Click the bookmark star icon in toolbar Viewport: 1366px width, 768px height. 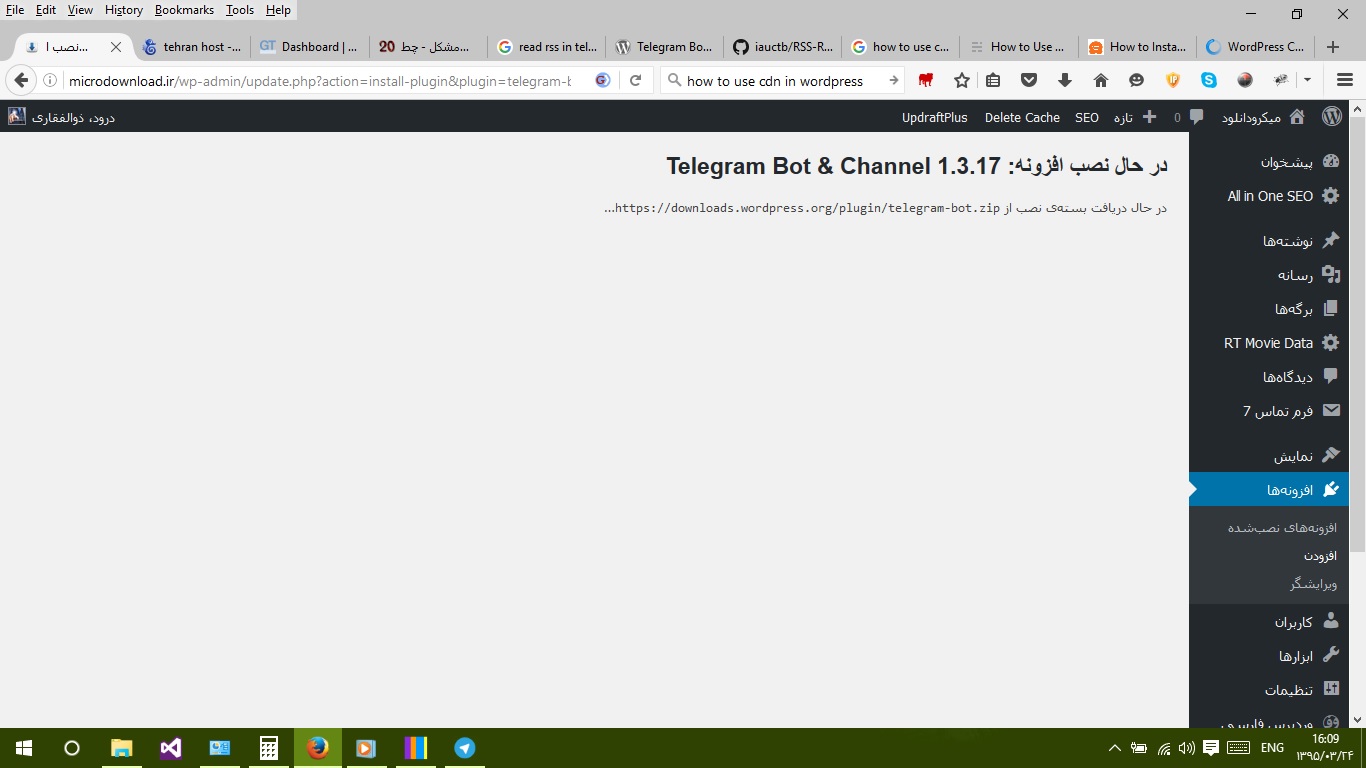coord(962,80)
